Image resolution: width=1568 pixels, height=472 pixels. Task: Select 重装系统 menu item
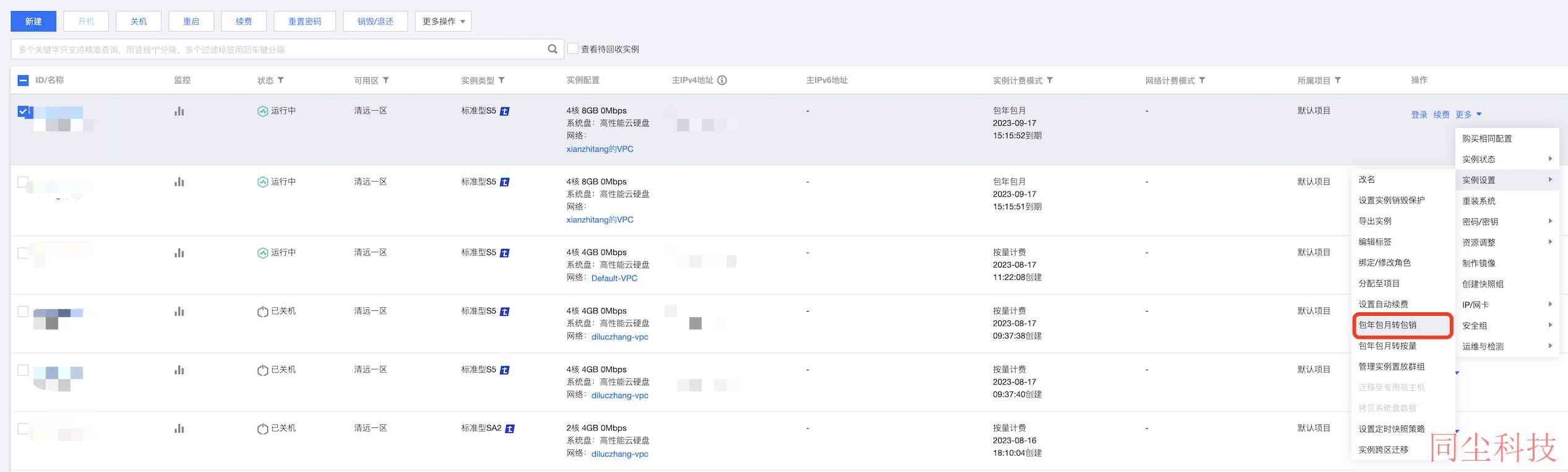tap(1507, 201)
